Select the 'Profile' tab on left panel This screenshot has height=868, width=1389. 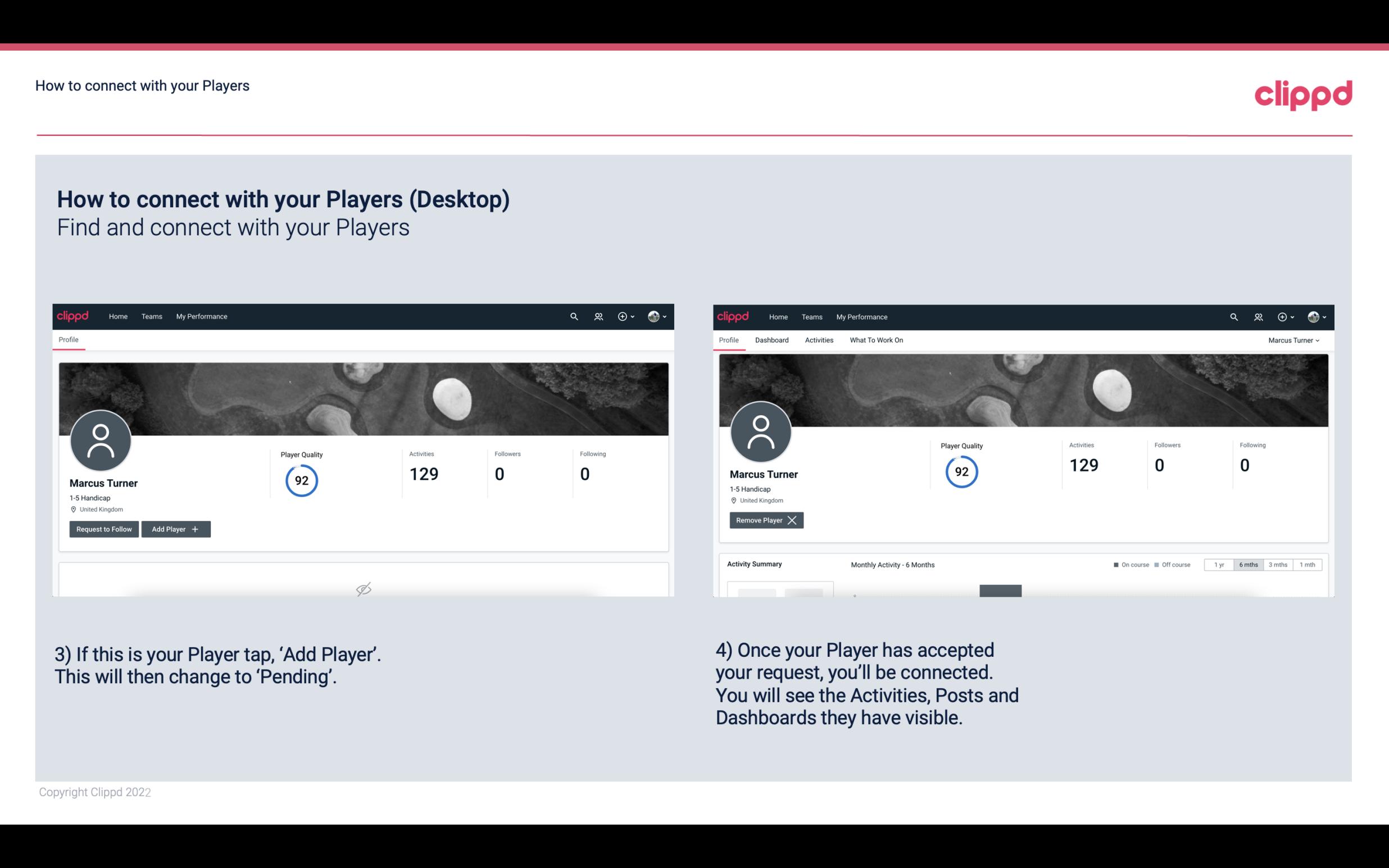pos(69,340)
